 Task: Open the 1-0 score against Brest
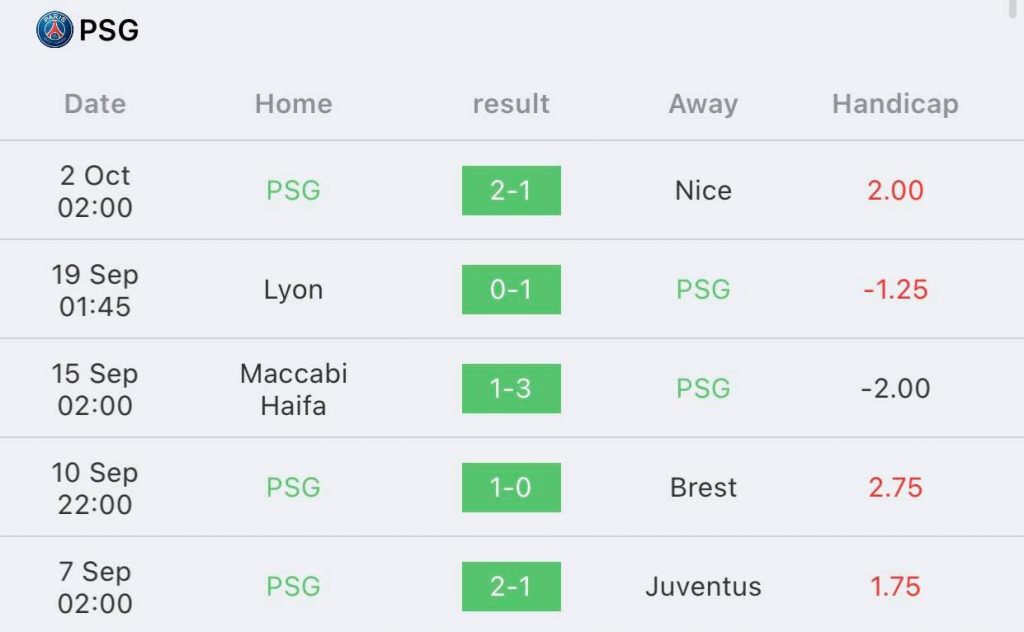tap(511, 488)
